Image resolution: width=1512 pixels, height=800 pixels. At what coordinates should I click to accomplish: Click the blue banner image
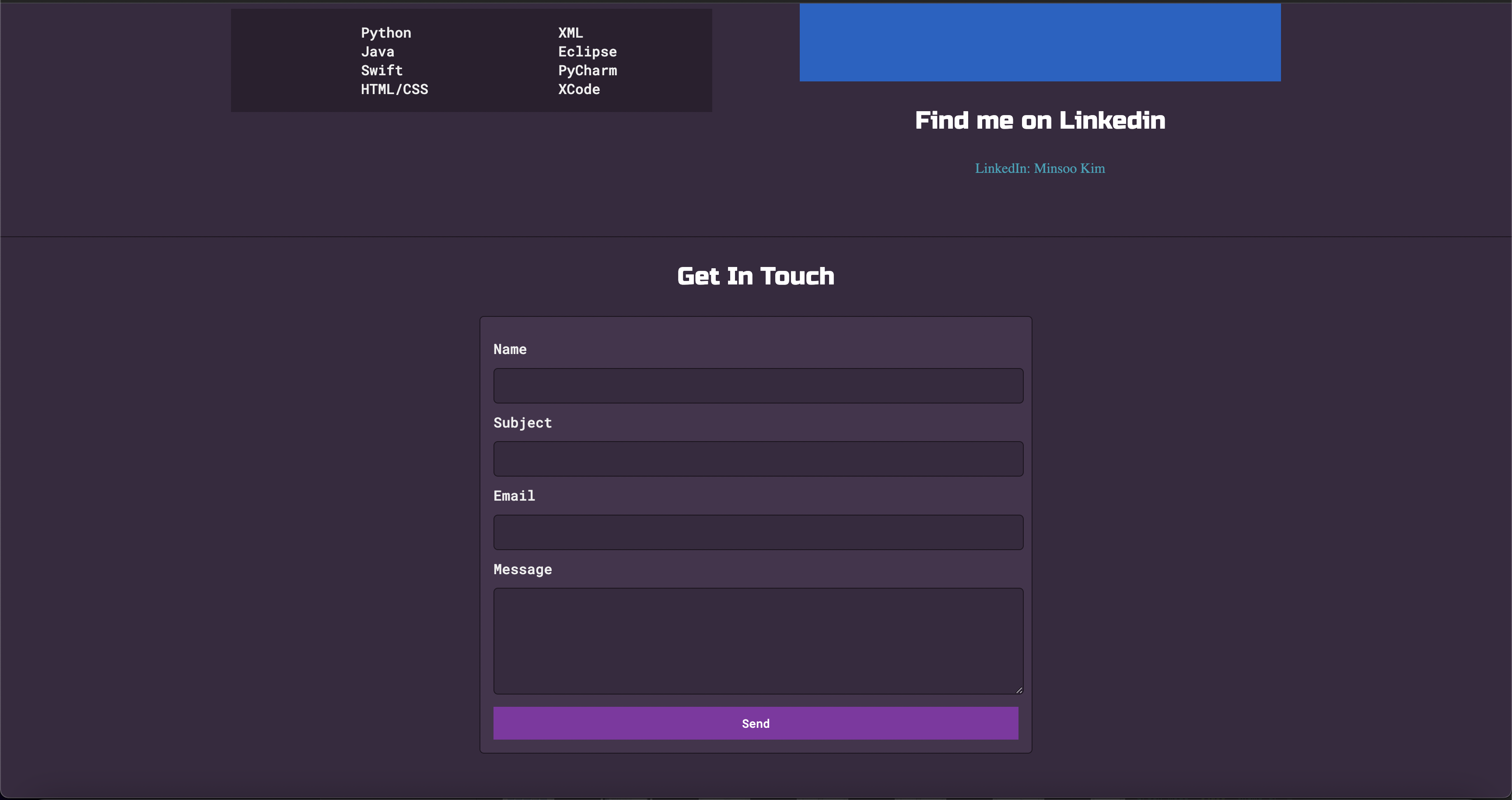pyautogui.click(x=1039, y=42)
